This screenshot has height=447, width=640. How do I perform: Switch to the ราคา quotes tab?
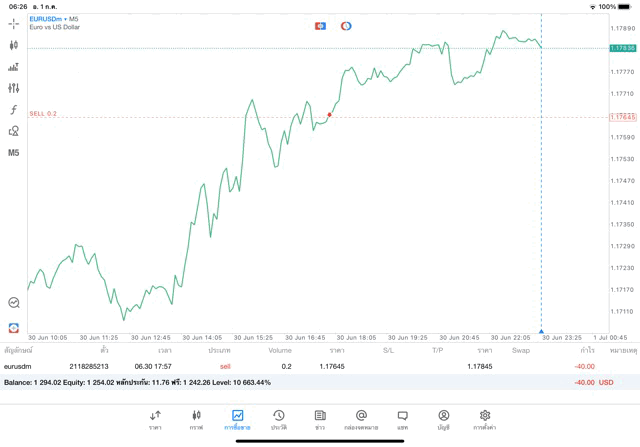tap(155, 420)
